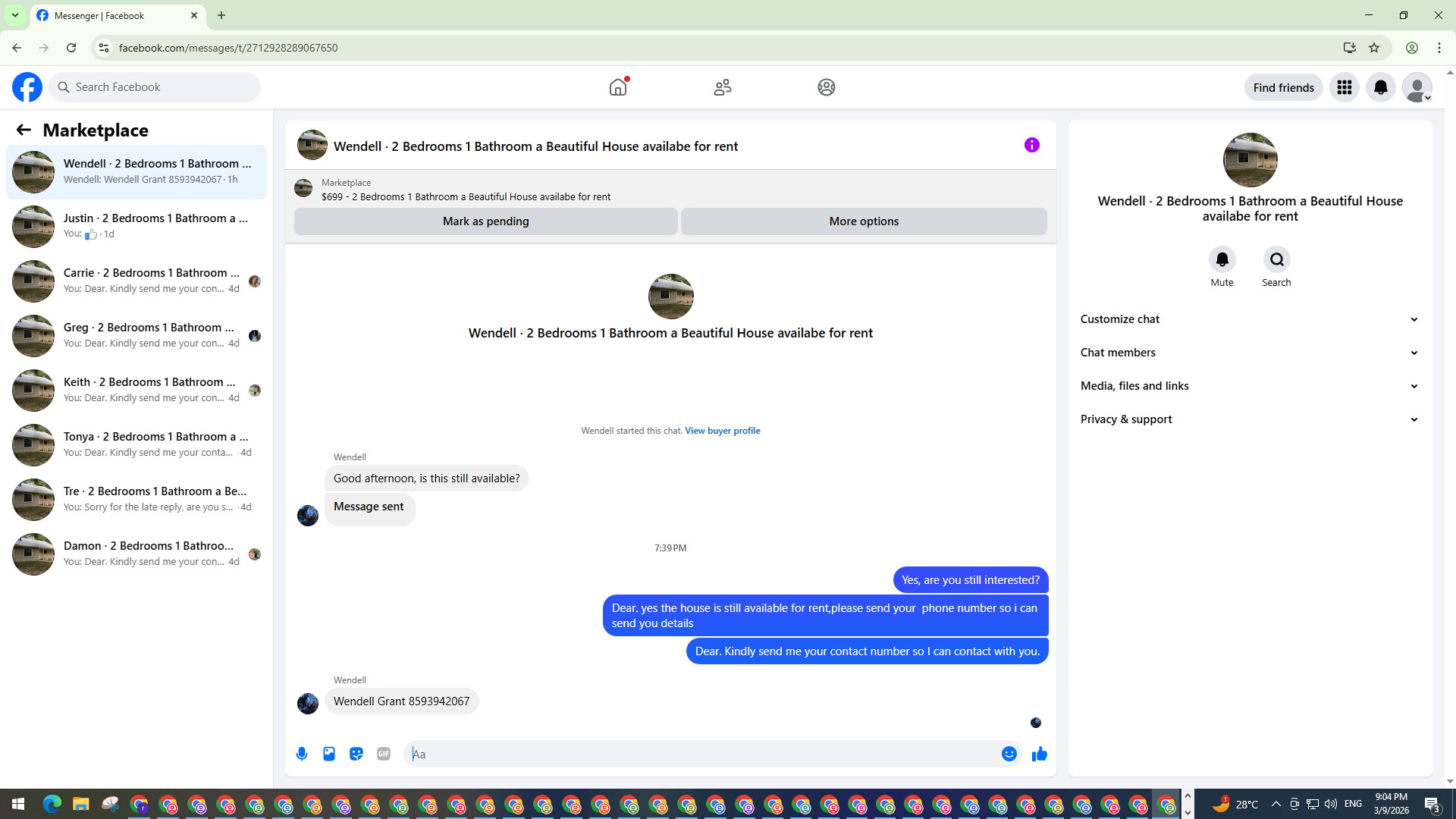Viewport: 1456px width, 819px height.
Task: Mute this conversation with bell icon
Action: [1222, 260]
